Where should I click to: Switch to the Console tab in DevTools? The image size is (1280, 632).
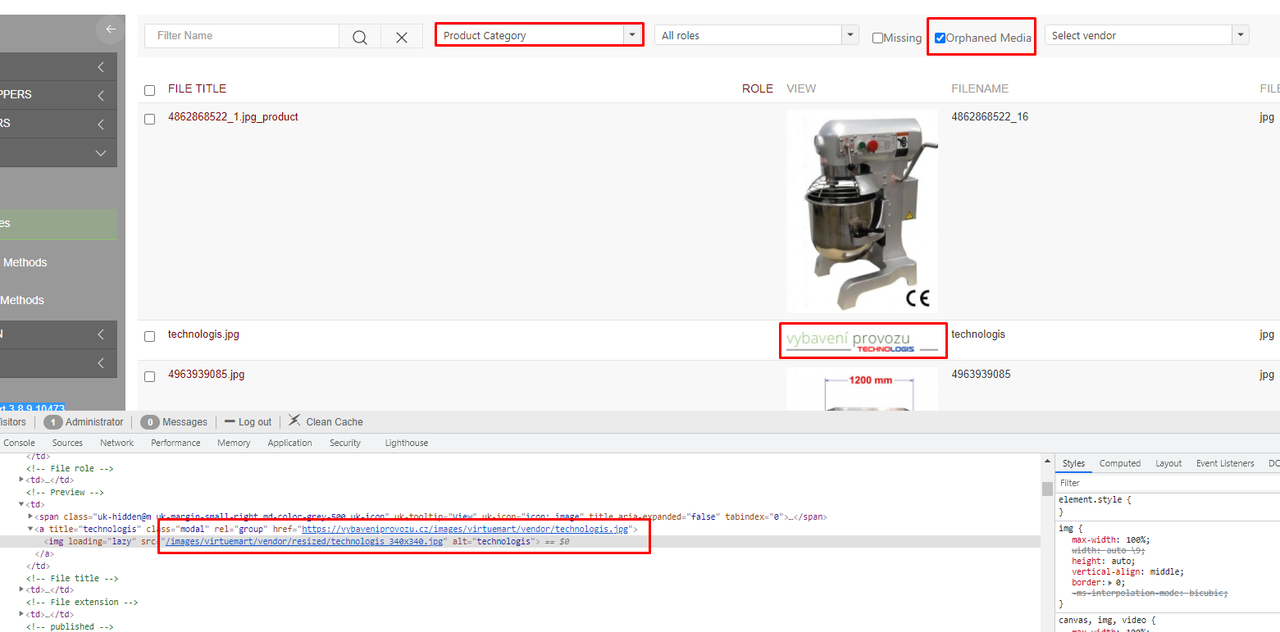point(20,443)
